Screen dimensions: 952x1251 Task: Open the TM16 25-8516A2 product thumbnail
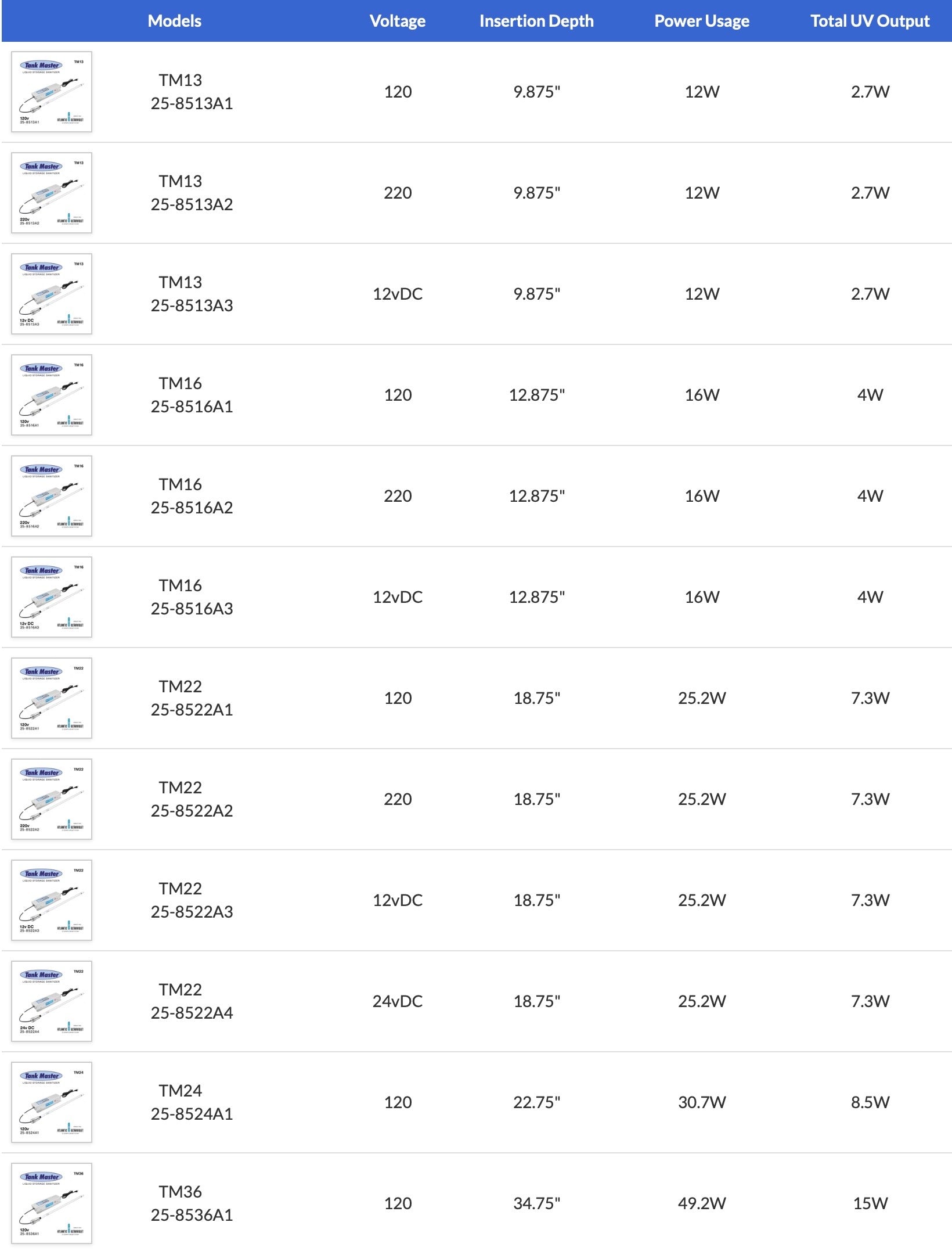pyautogui.click(x=52, y=496)
